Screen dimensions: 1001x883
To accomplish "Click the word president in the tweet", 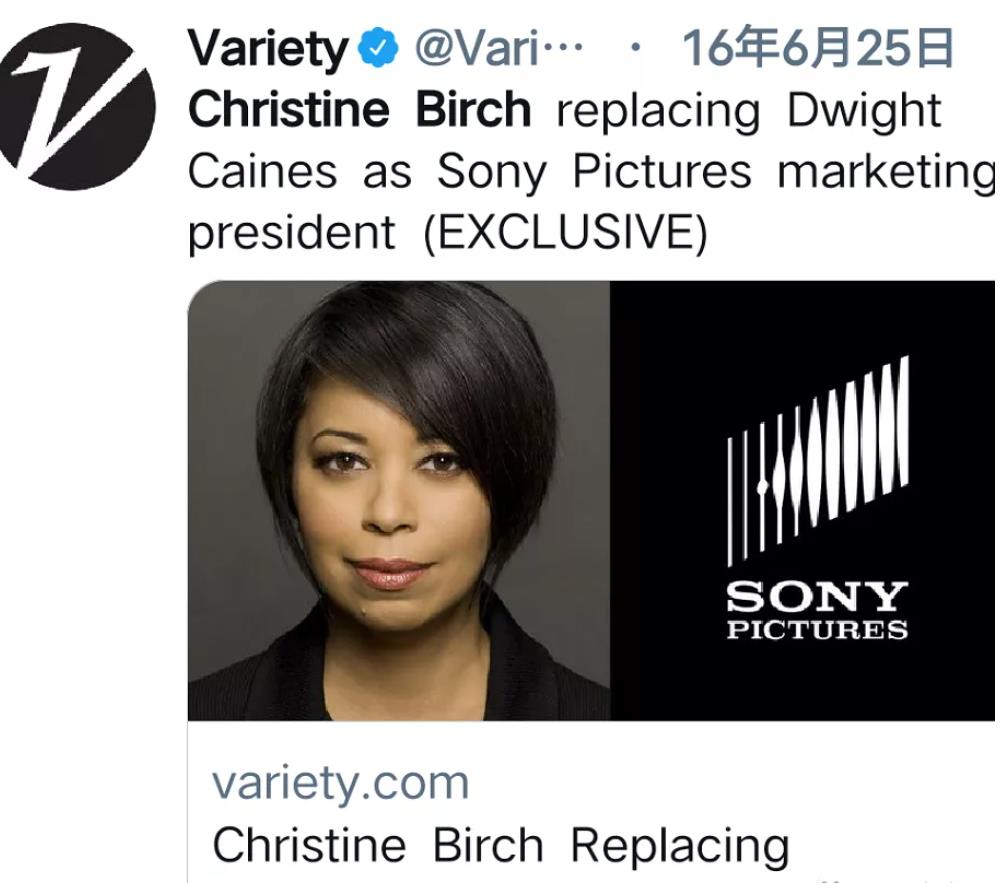I will point(292,234).
